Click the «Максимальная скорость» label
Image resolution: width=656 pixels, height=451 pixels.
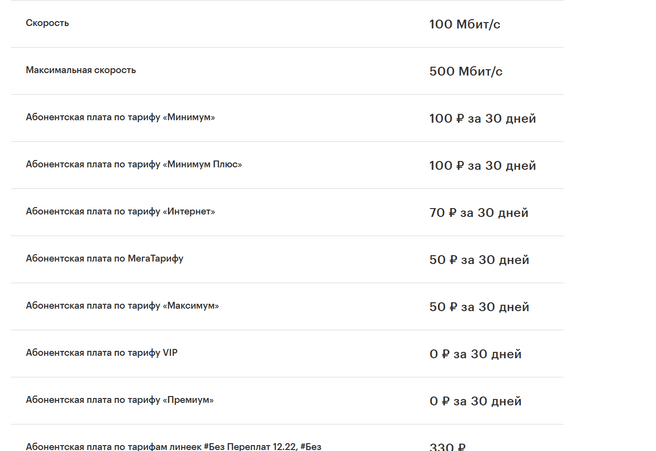[80, 70]
